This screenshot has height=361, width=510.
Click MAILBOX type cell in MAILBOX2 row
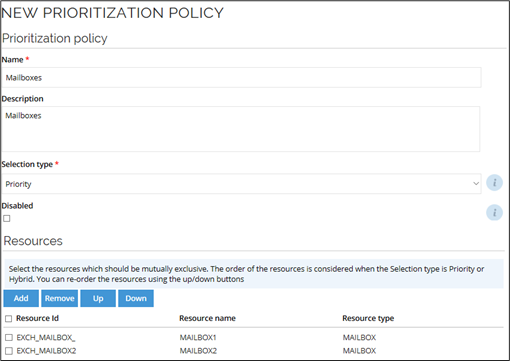[359, 351]
